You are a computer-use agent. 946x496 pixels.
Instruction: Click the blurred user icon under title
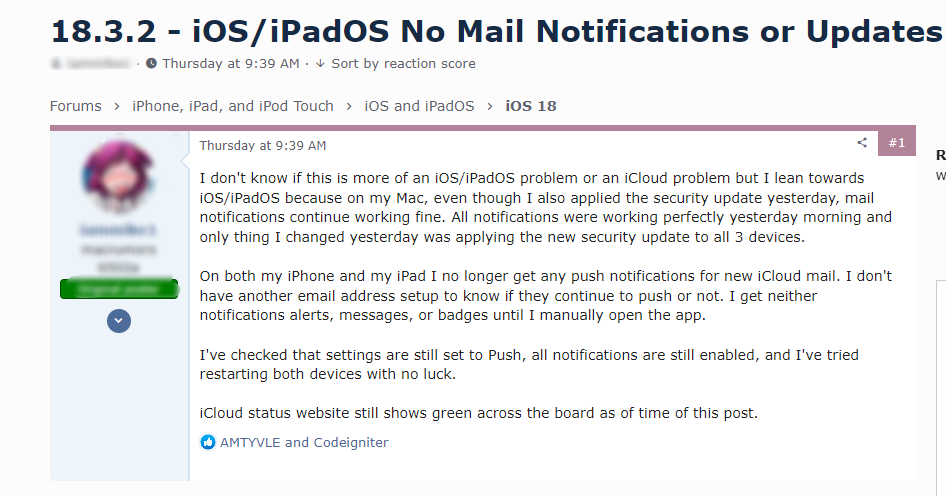point(56,63)
